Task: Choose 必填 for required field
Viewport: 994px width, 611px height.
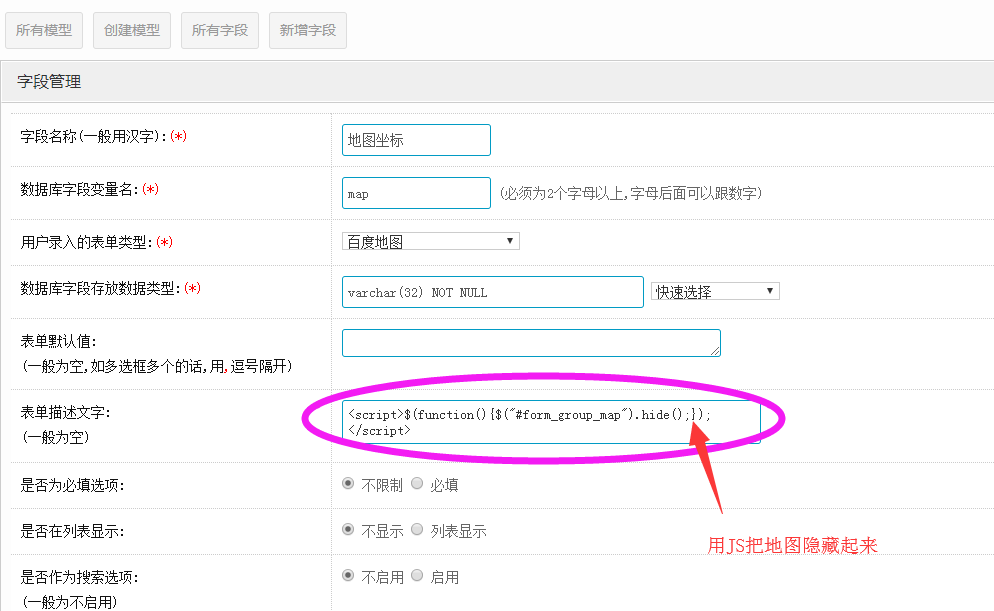Action: pos(417,483)
